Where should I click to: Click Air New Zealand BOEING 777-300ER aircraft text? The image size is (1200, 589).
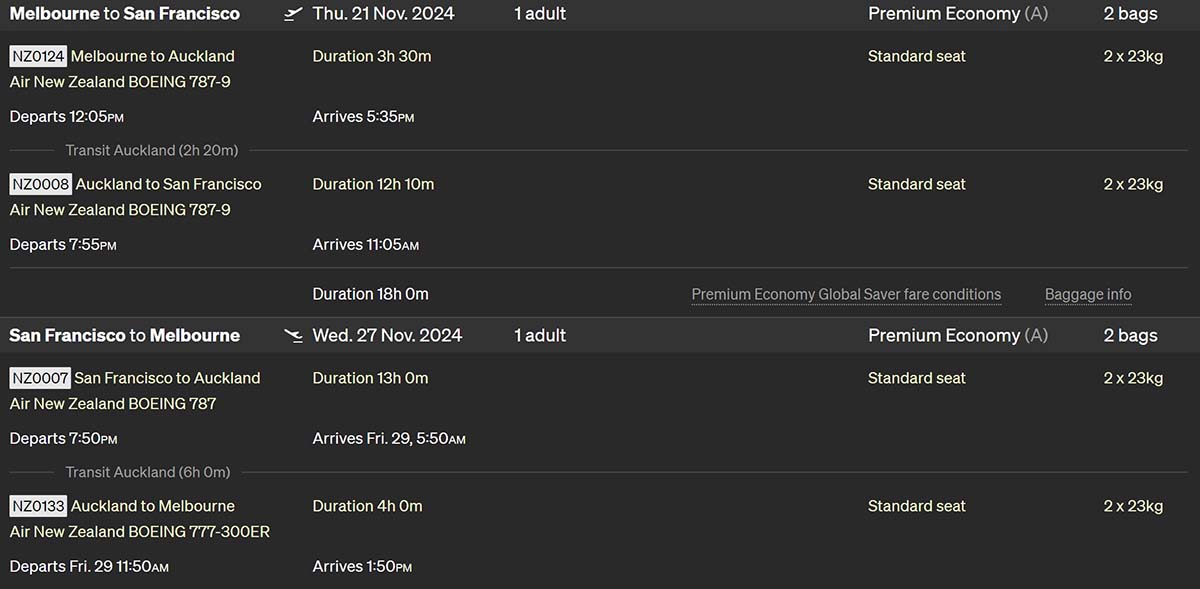[140, 532]
